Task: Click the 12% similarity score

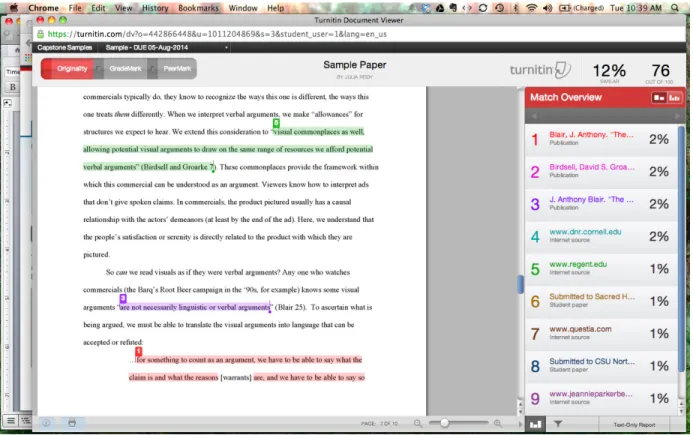Action: [x=609, y=71]
